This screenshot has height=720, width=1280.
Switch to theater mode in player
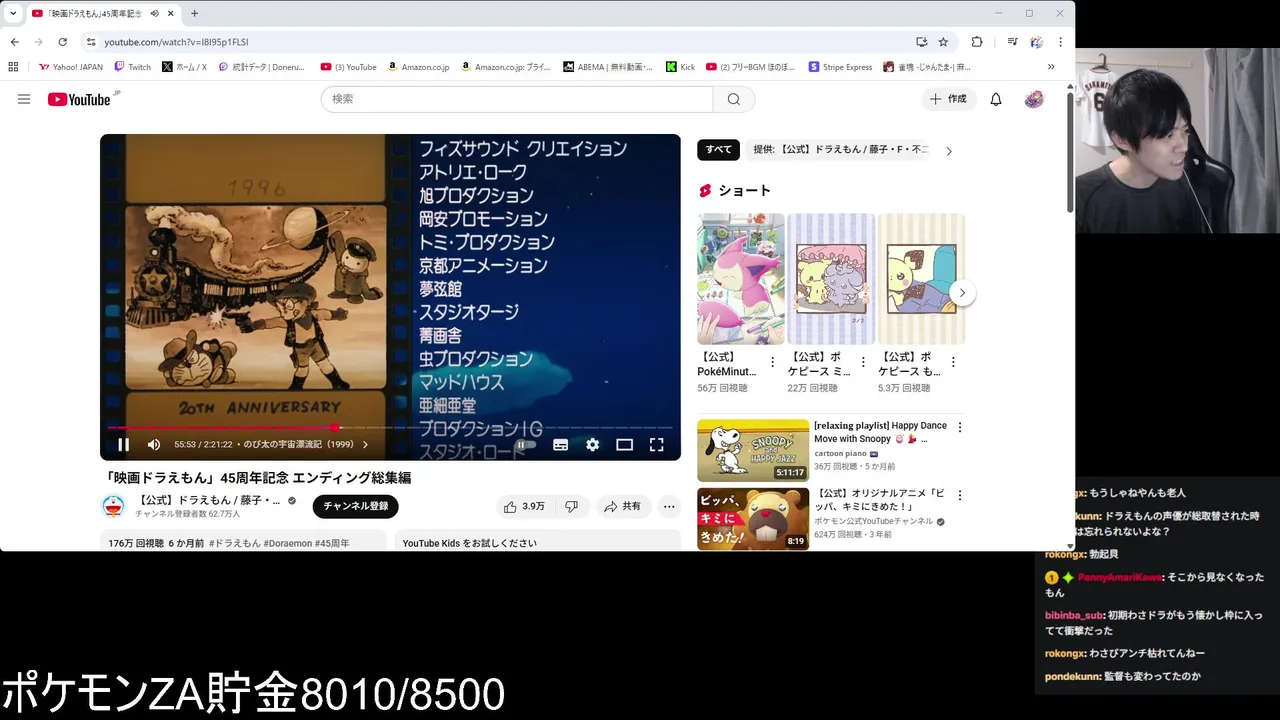[x=624, y=445]
